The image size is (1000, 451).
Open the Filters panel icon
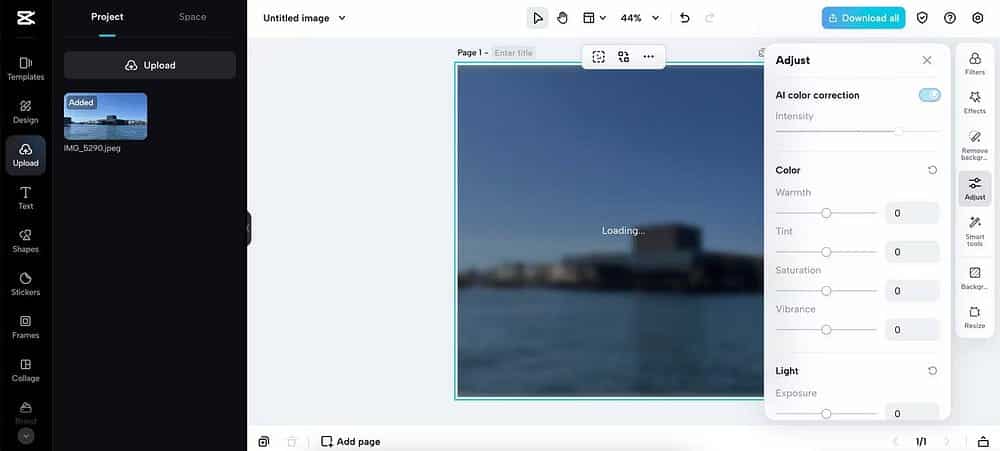click(974, 63)
